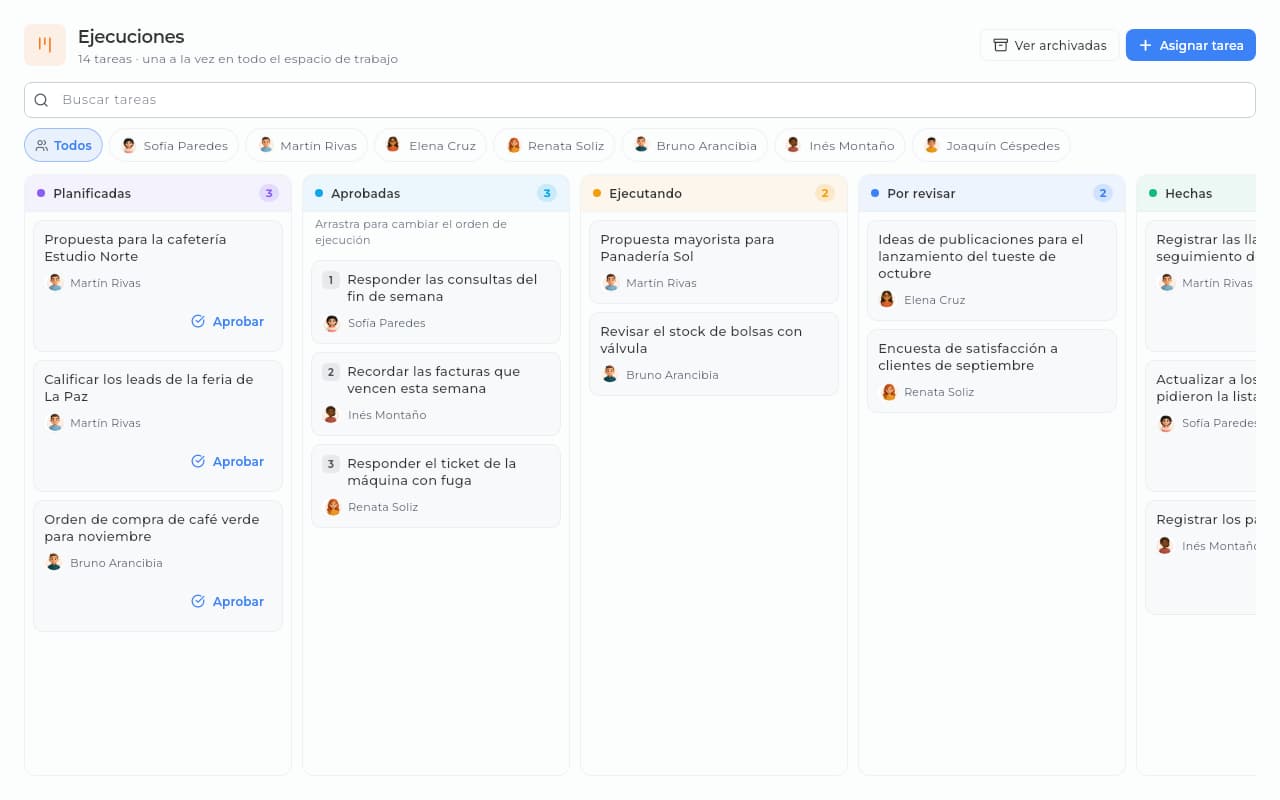This screenshot has height=800, width=1280.
Task: Click the 14 tareas subtitle text
Action: pyautogui.click(x=238, y=59)
